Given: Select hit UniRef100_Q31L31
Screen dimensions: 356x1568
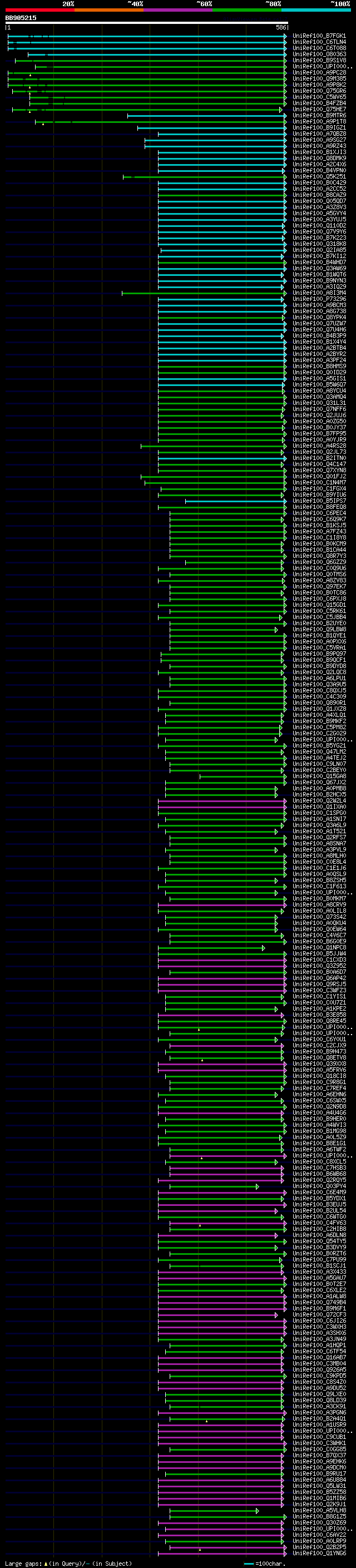Looking at the screenshot, I should tap(319, 403).
